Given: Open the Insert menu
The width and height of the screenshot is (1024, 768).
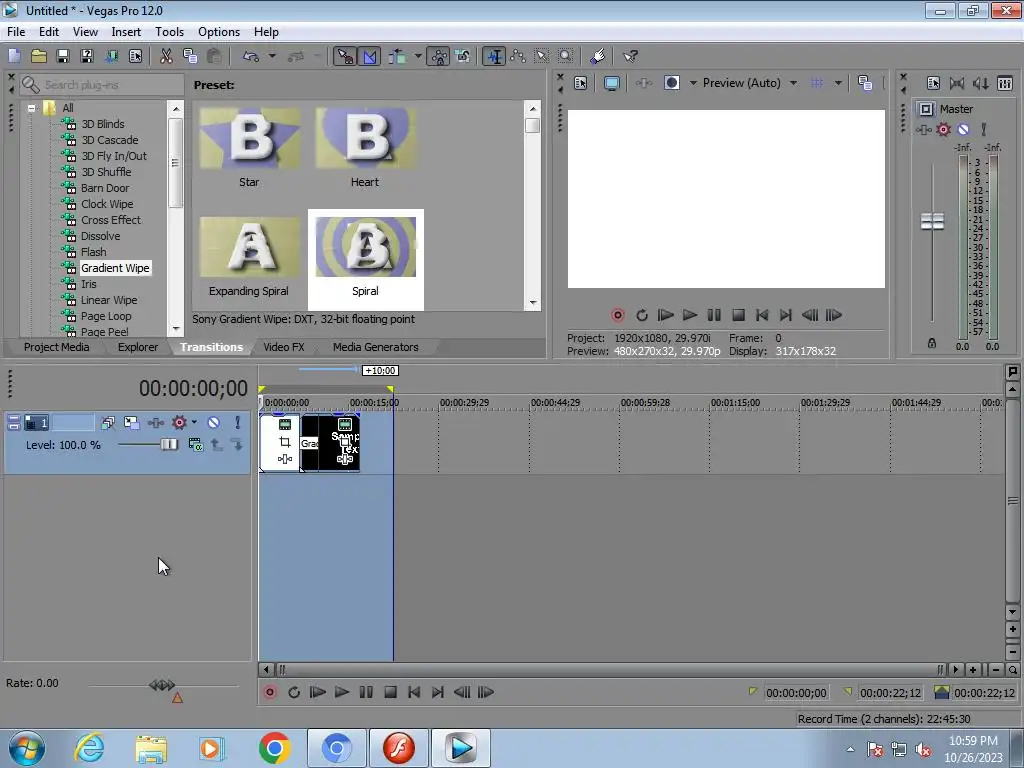Looking at the screenshot, I should (126, 32).
